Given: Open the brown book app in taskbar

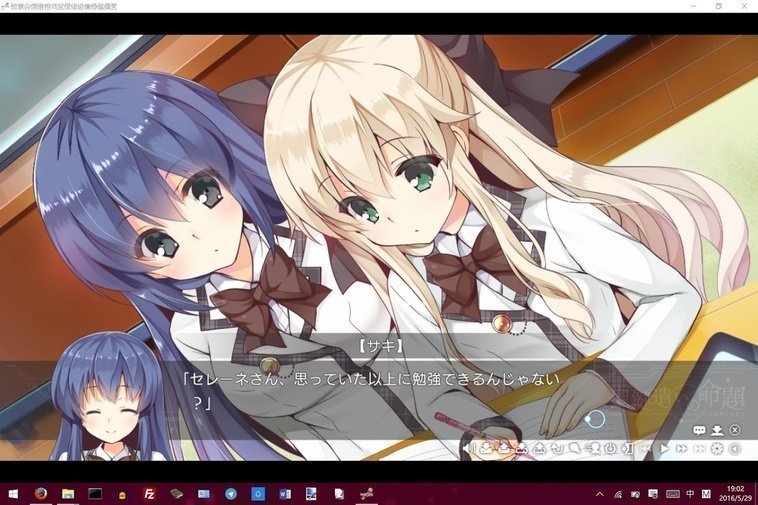Looking at the screenshot, I should click(x=176, y=494).
